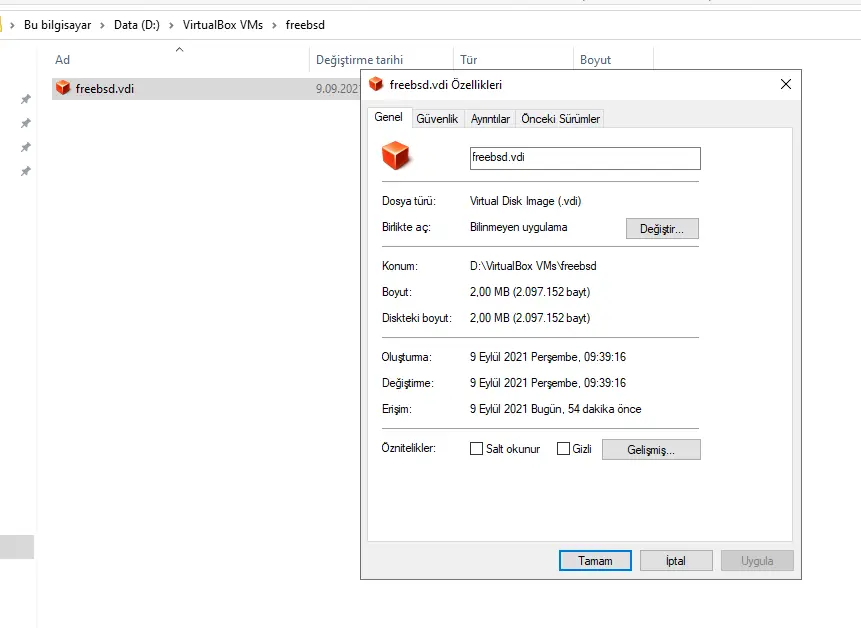This screenshot has width=861, height=628.
Task: Open the Gelişmiş... attributes options
Action: (x=651, y=450)
